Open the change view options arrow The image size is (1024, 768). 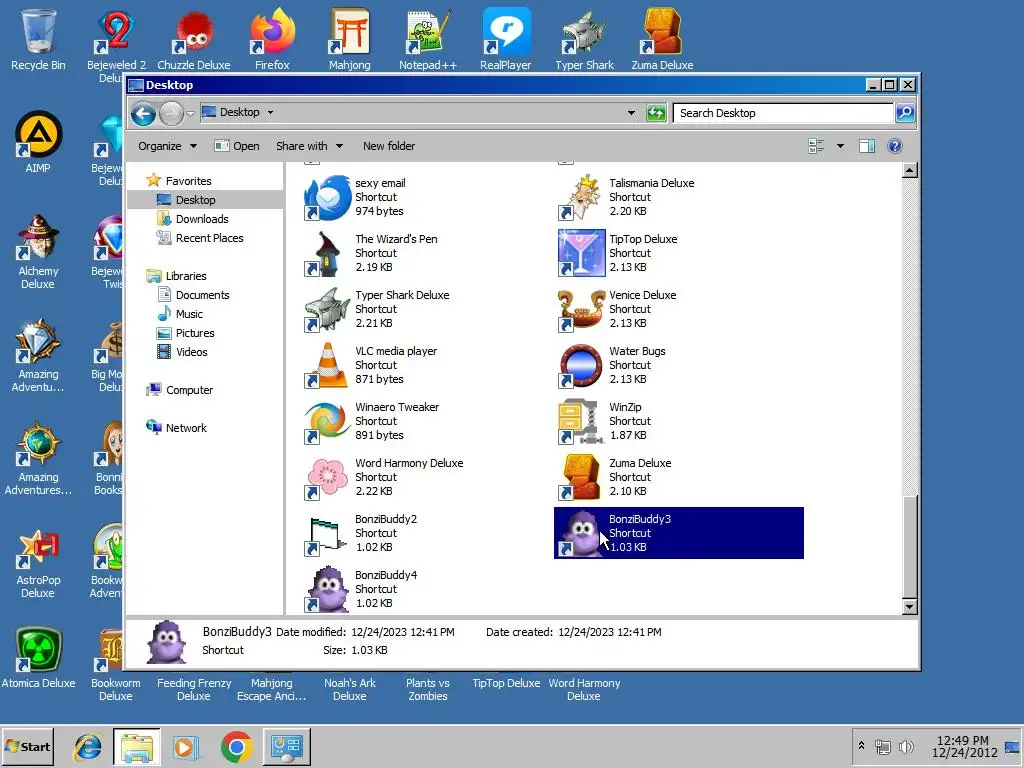[x=840, y=146]
